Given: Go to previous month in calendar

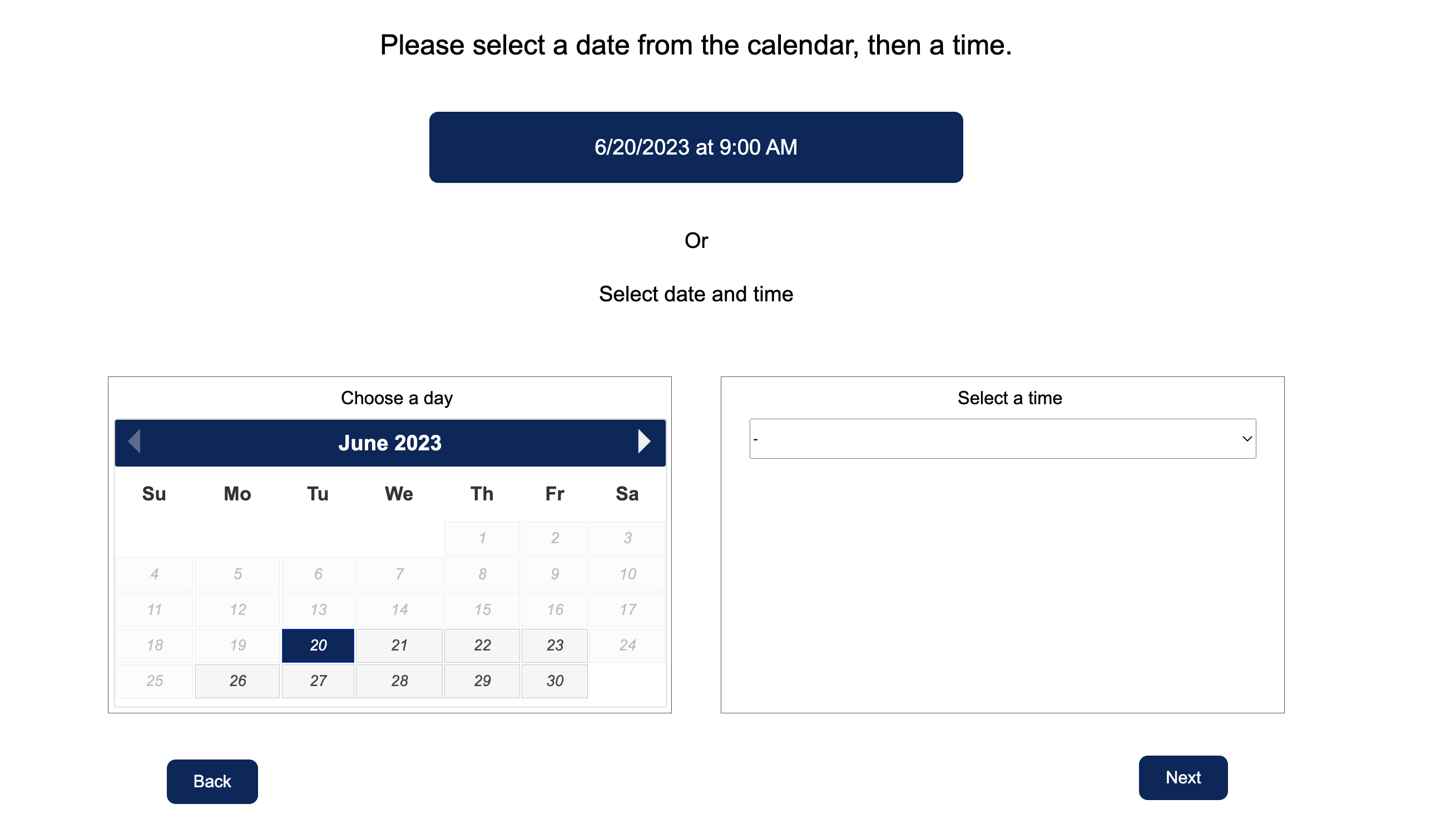Looking at the screenshot, I should 134,441.
